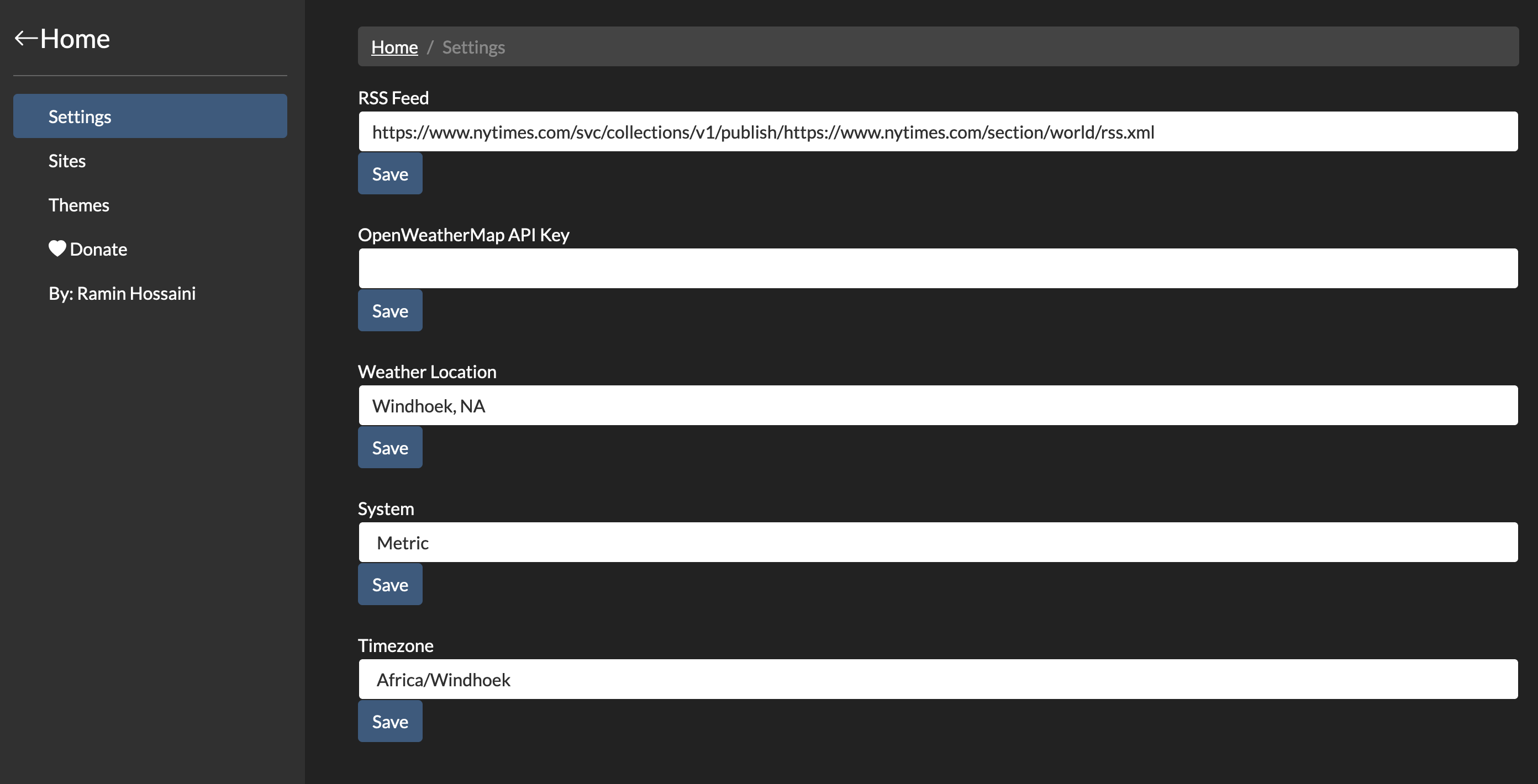The image size is (1538, 784).
Task: Open the Home heading in sidebar
Action: tap(75, 39)
